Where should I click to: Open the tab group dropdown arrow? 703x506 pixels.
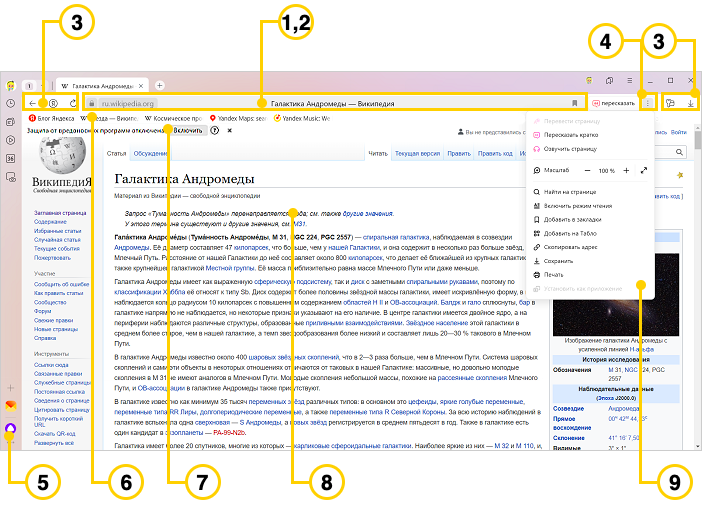(42, 86)
